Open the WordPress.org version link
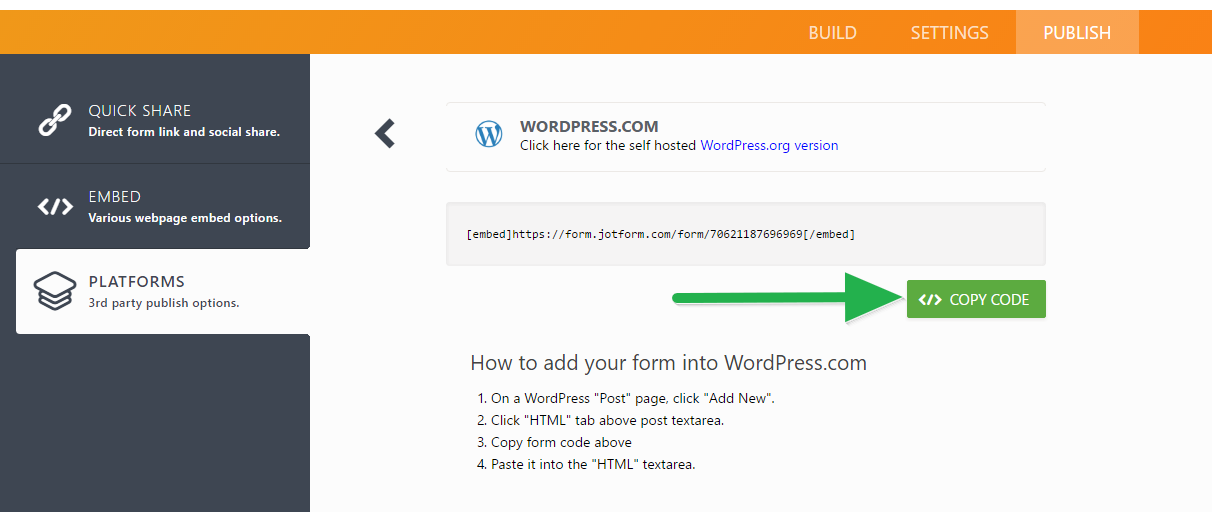1212x512 pixels. tap(769, 145)
